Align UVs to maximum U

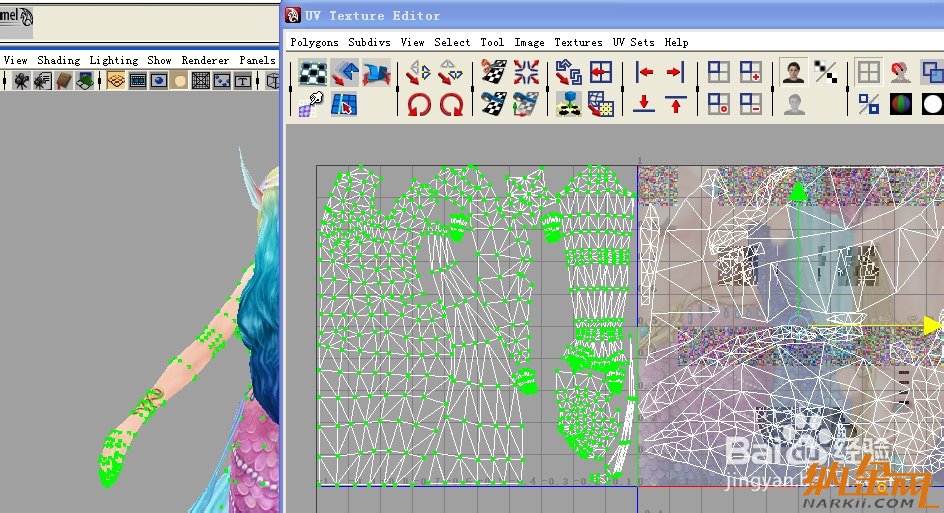point(675,73)
